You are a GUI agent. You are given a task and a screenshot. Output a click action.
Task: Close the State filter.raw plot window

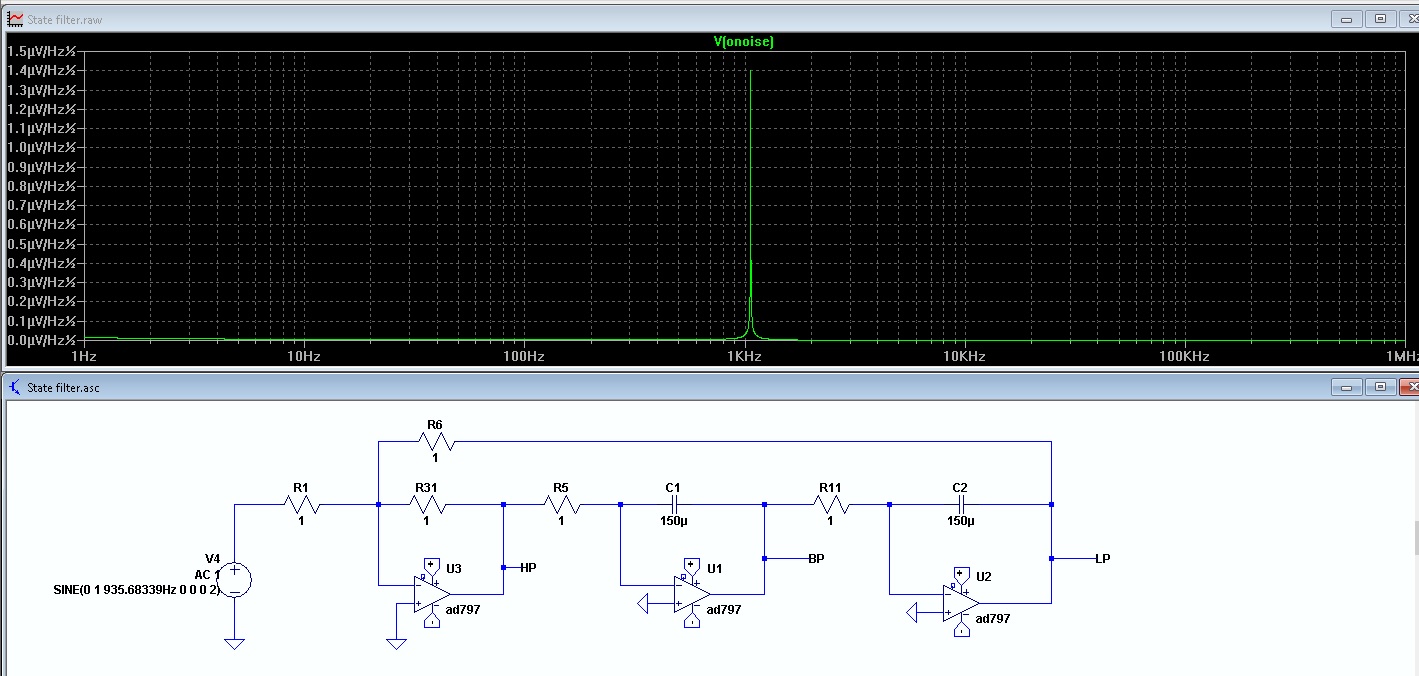point(1409,19)
